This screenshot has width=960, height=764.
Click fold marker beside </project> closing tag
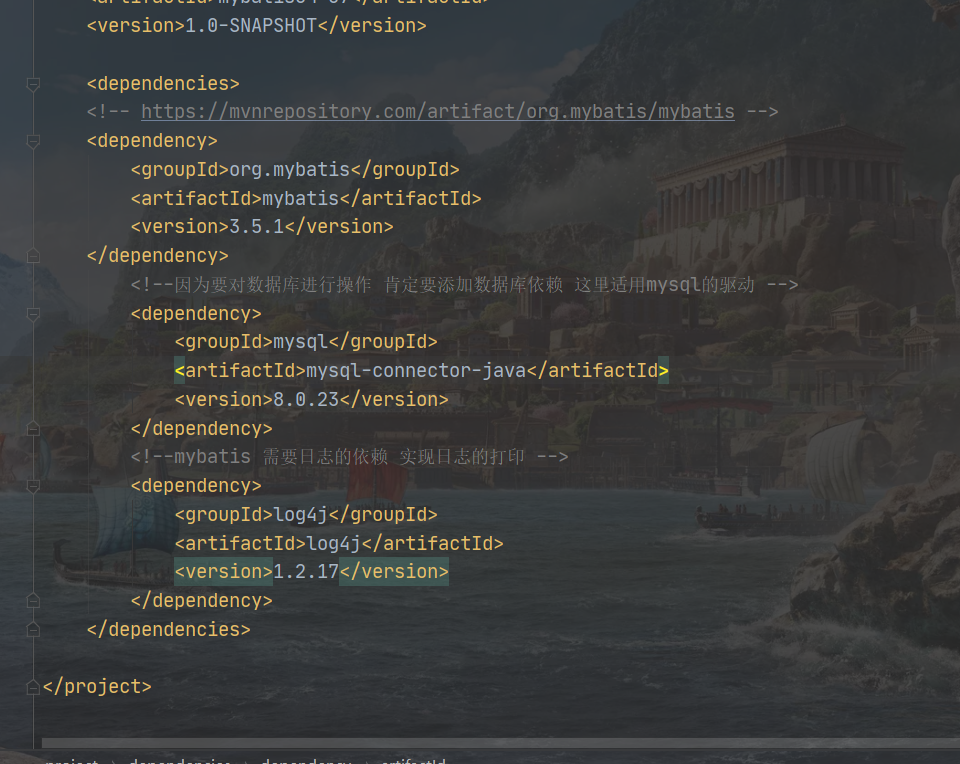[x=34, y=687]
